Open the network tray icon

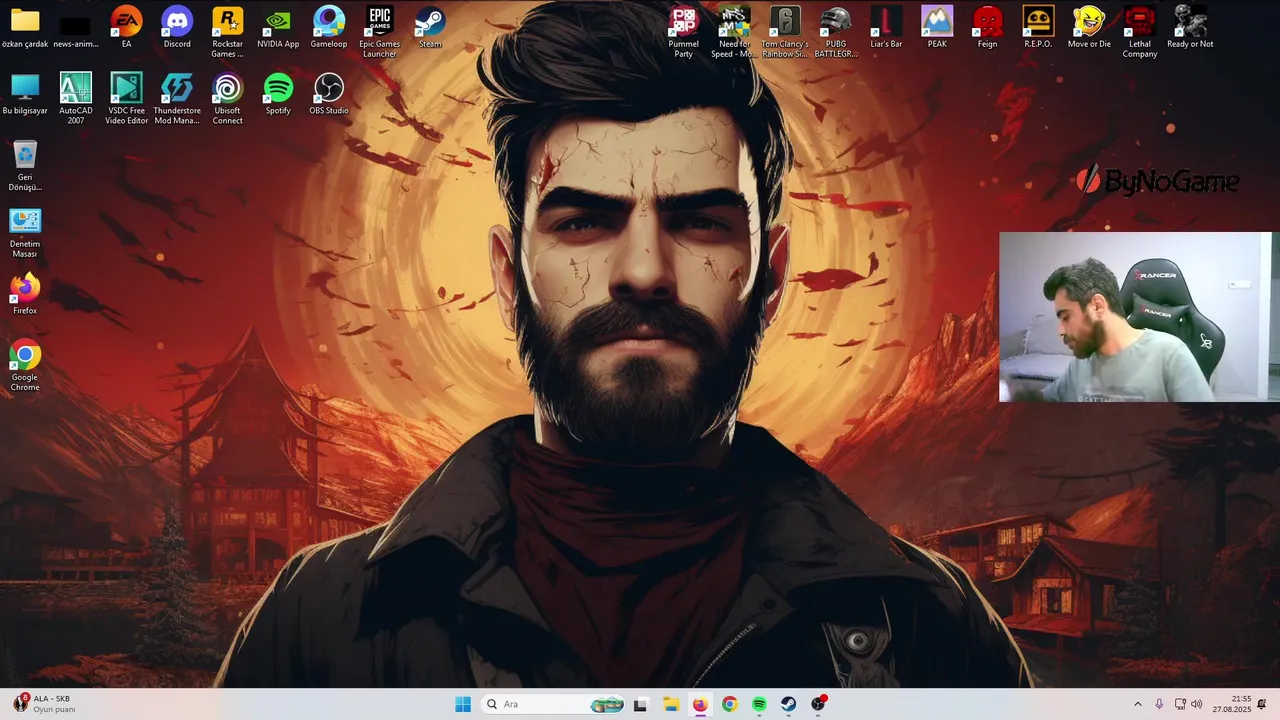tap(1180, 704)
